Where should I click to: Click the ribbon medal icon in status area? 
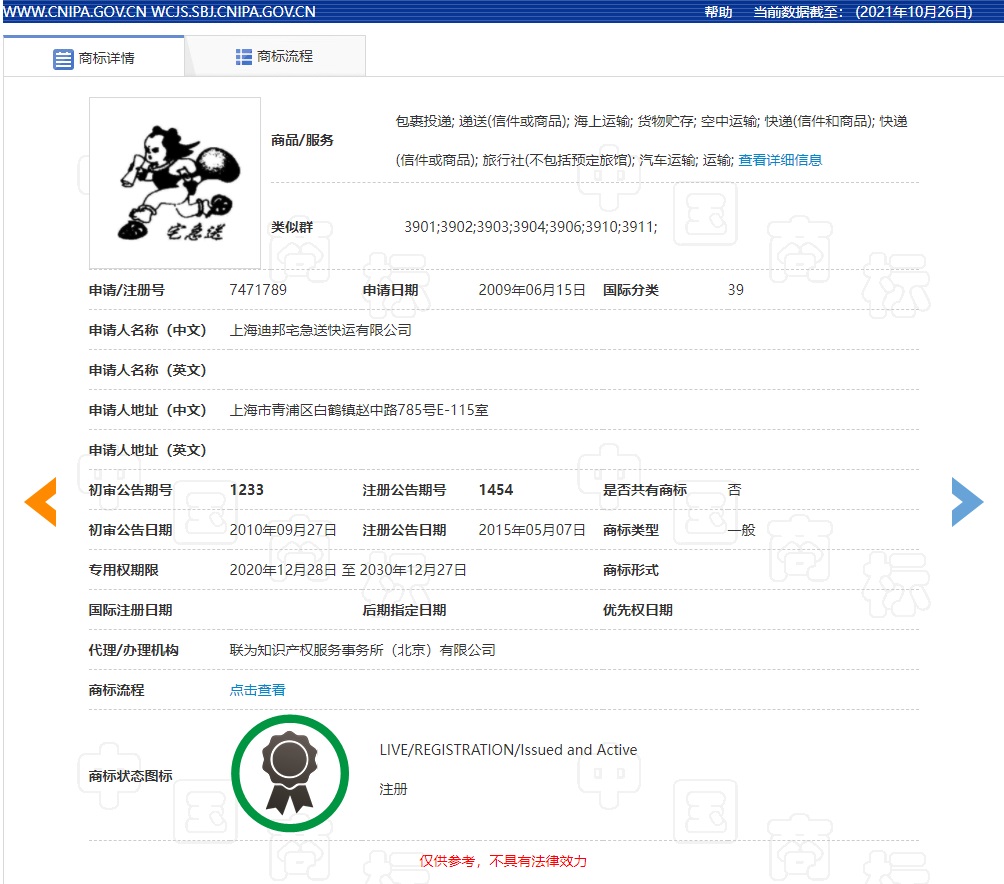tap(290, 772)
